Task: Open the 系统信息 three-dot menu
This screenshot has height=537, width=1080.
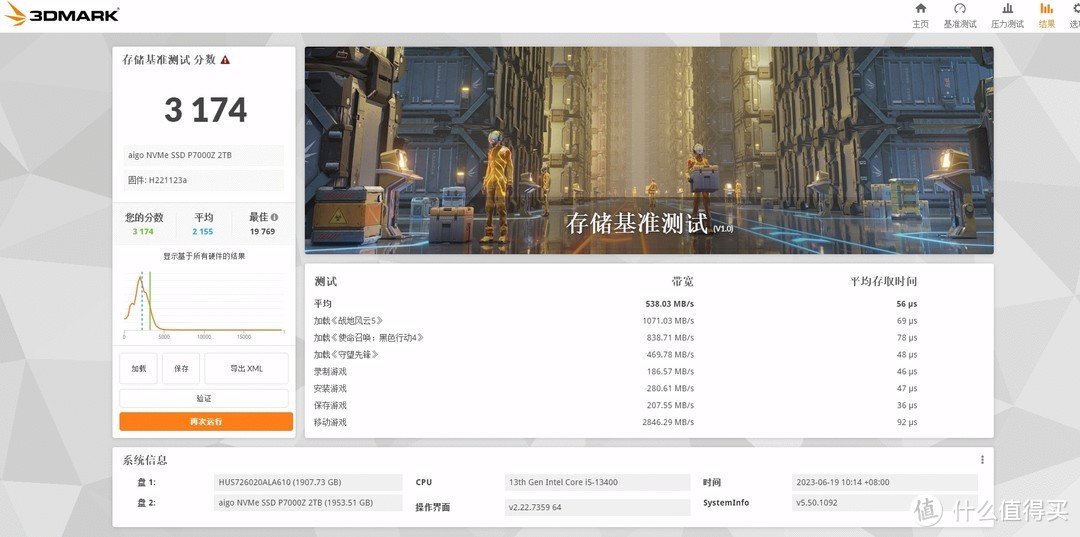Action: 982,460
